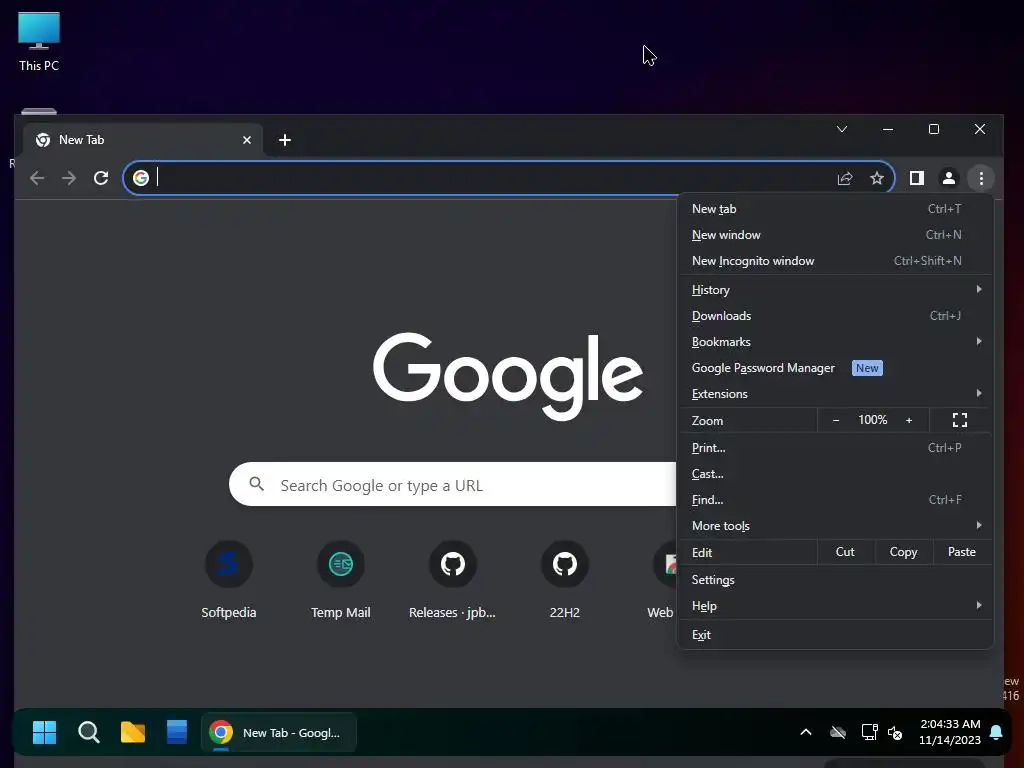Open the tab search chevron
Viewport: 1024px width, 768px height.
(x=842, y=129)
